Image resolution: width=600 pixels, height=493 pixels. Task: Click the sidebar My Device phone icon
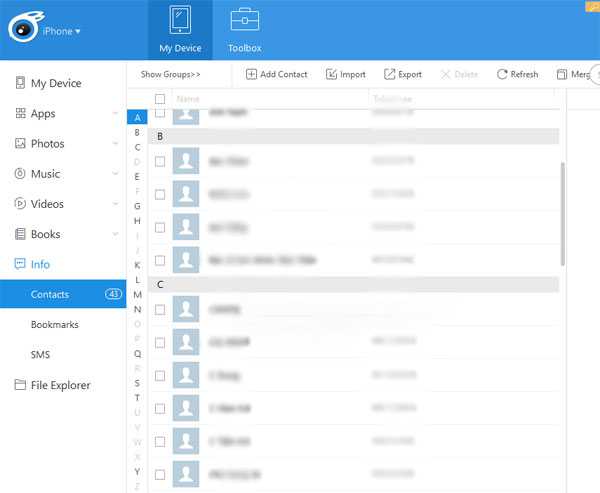point(20,83)
